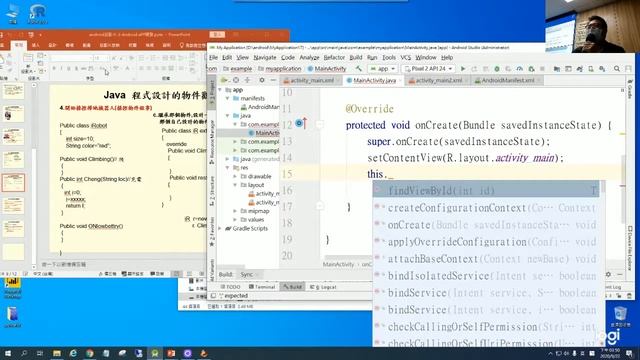Open the TODO tool window button

pyautogui.click(x=231, y=287)
